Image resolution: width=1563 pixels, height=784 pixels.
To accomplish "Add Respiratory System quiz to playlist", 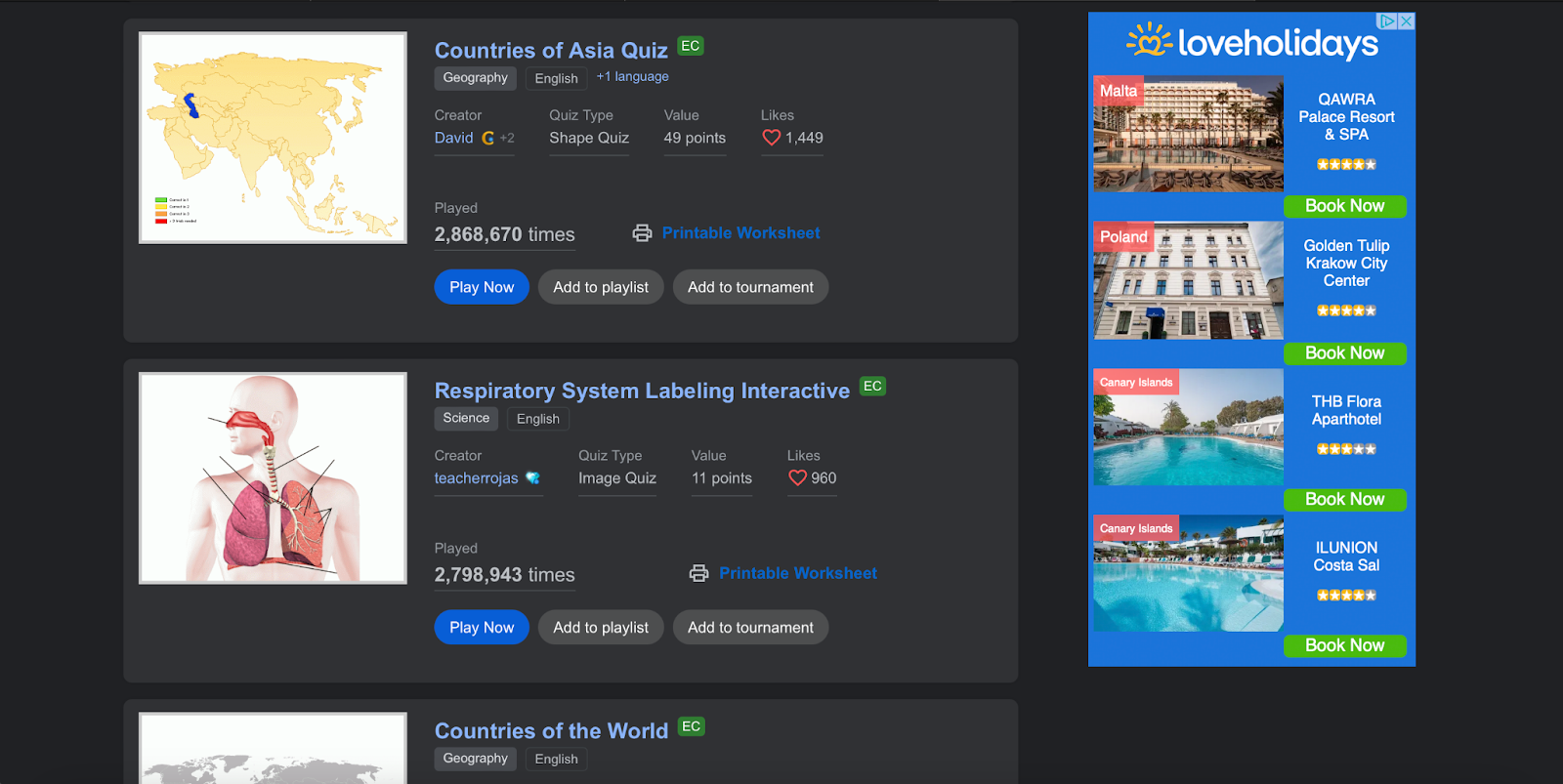I will click(x=601, y=627).
